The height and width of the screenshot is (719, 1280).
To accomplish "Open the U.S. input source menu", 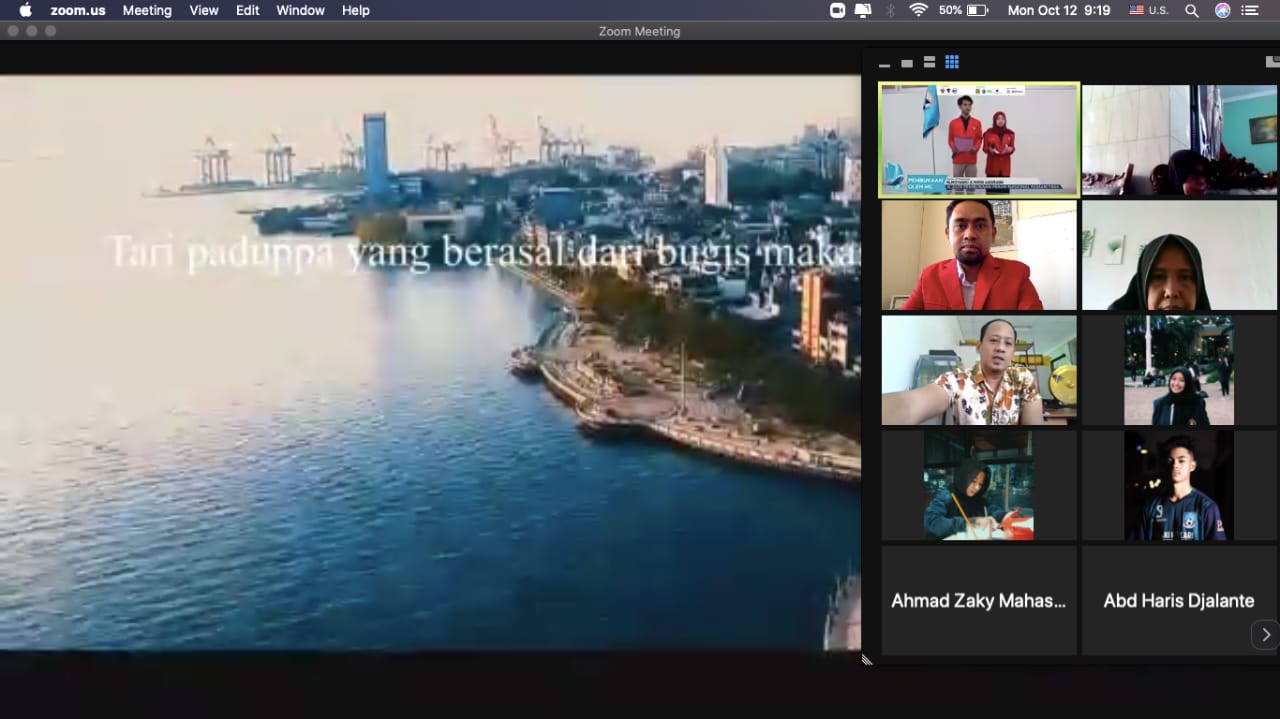I will 1148,10.
